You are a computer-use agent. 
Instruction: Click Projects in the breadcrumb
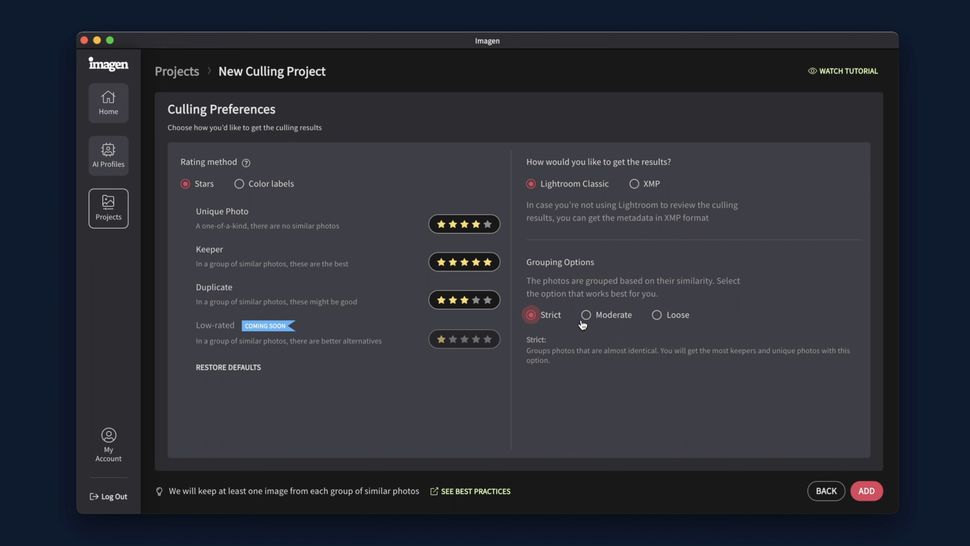(177, 71)
